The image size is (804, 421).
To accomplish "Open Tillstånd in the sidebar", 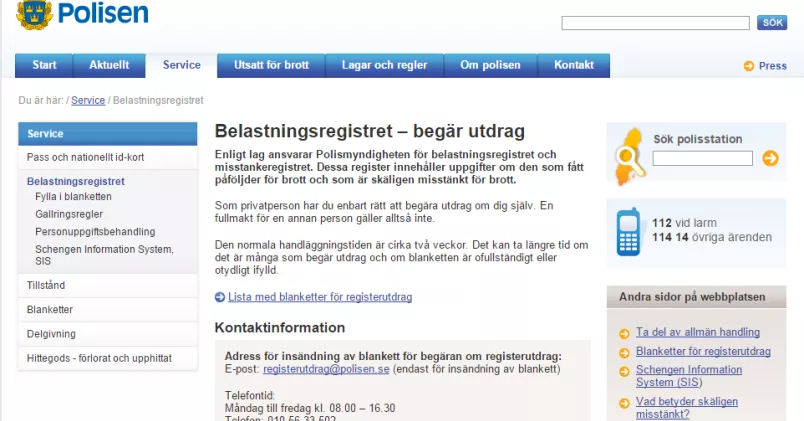I will tap(108, 286).
